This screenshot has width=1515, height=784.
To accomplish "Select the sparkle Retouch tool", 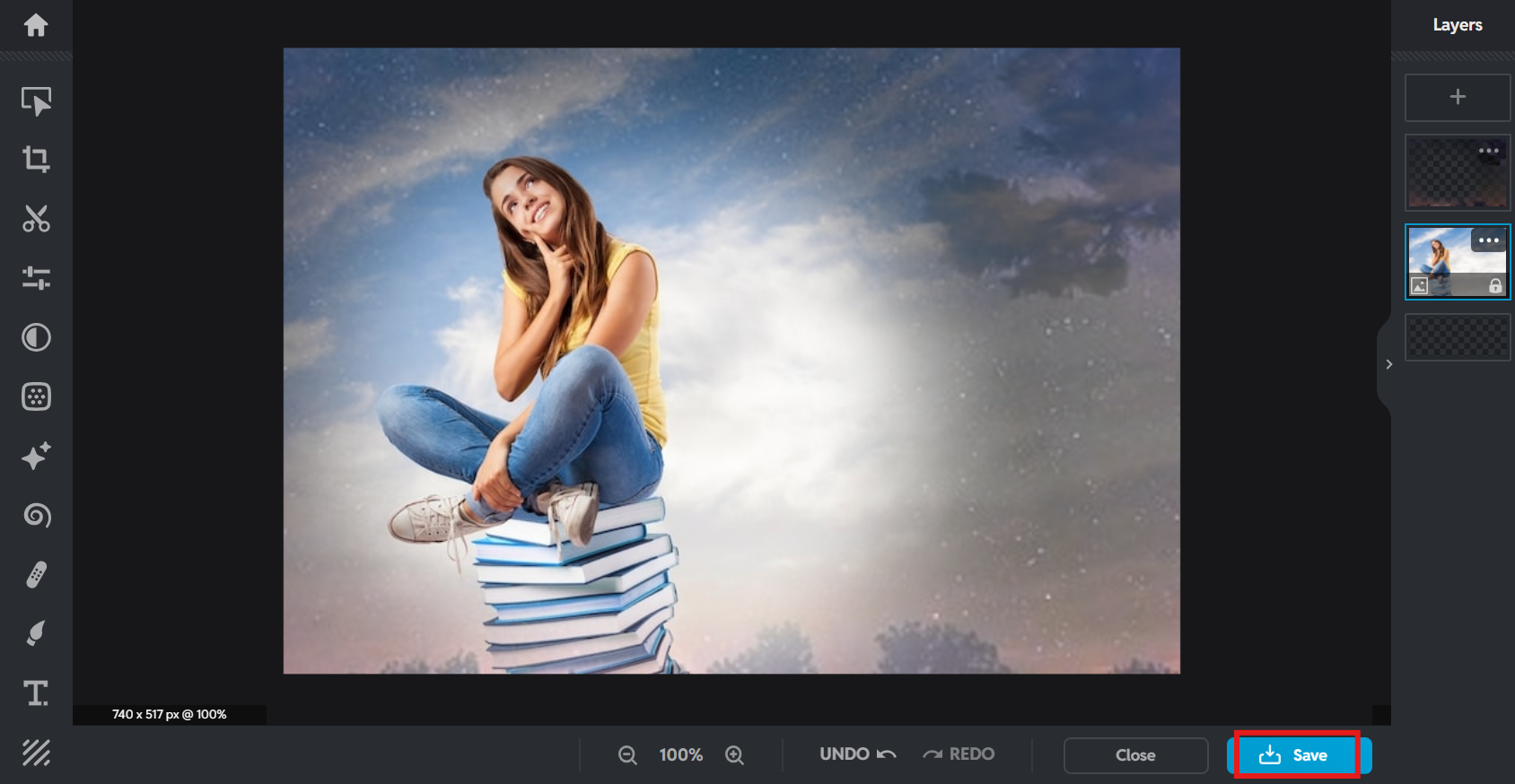I will pyautogui.click(x=36, y=456).
